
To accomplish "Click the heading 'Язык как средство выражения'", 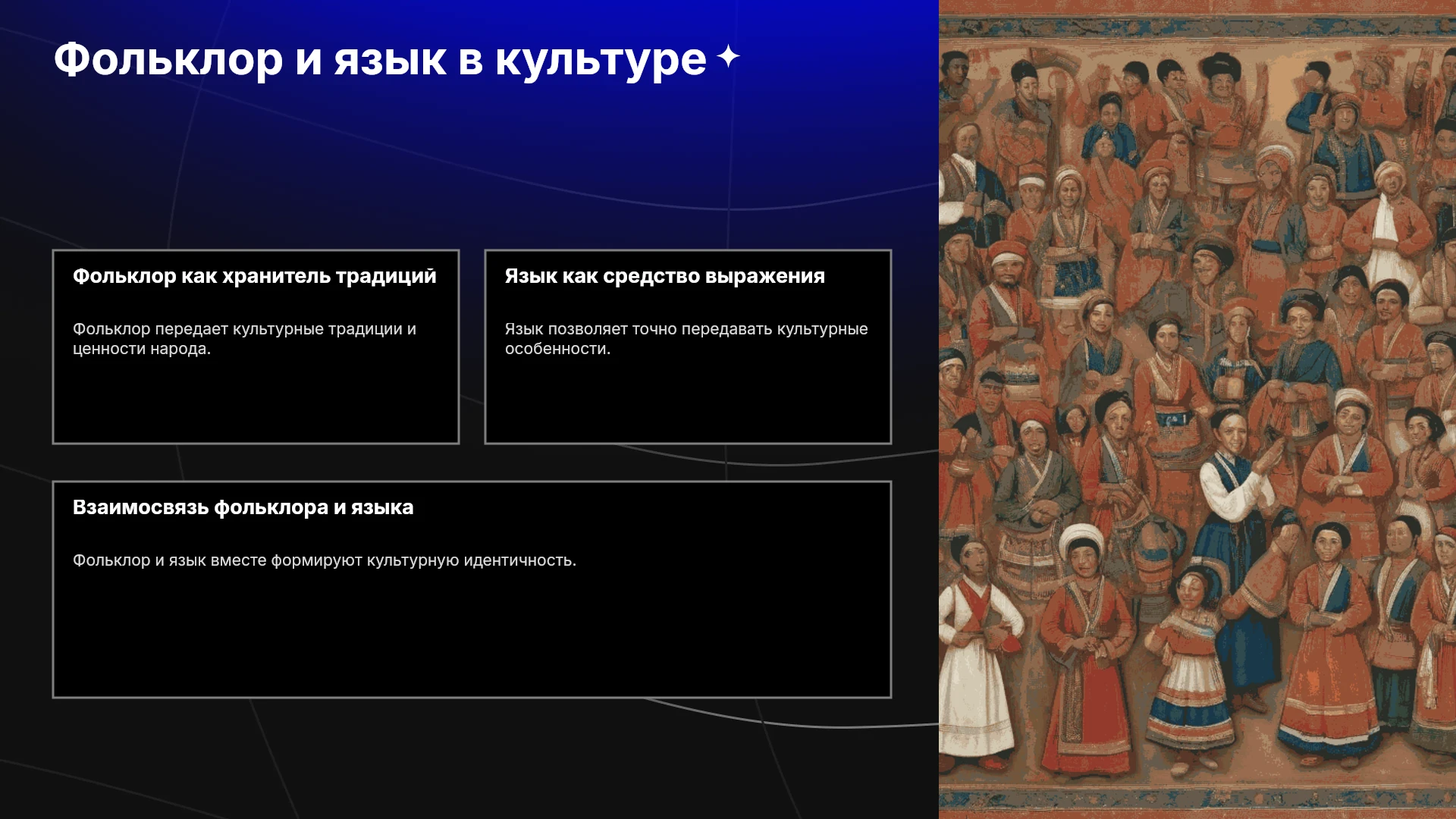I will pos(665,276).
